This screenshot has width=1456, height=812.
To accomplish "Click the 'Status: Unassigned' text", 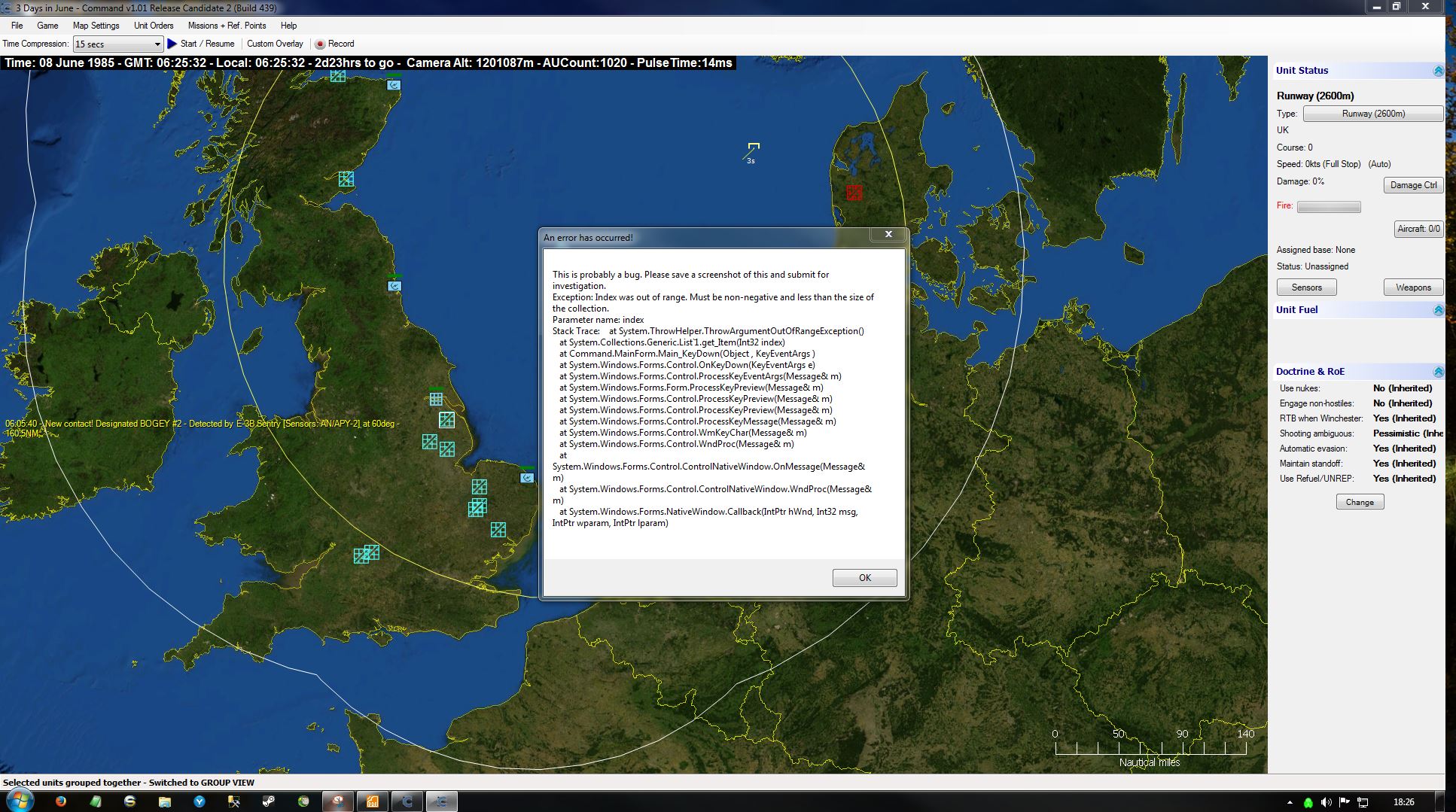I will coord(1312,266).
